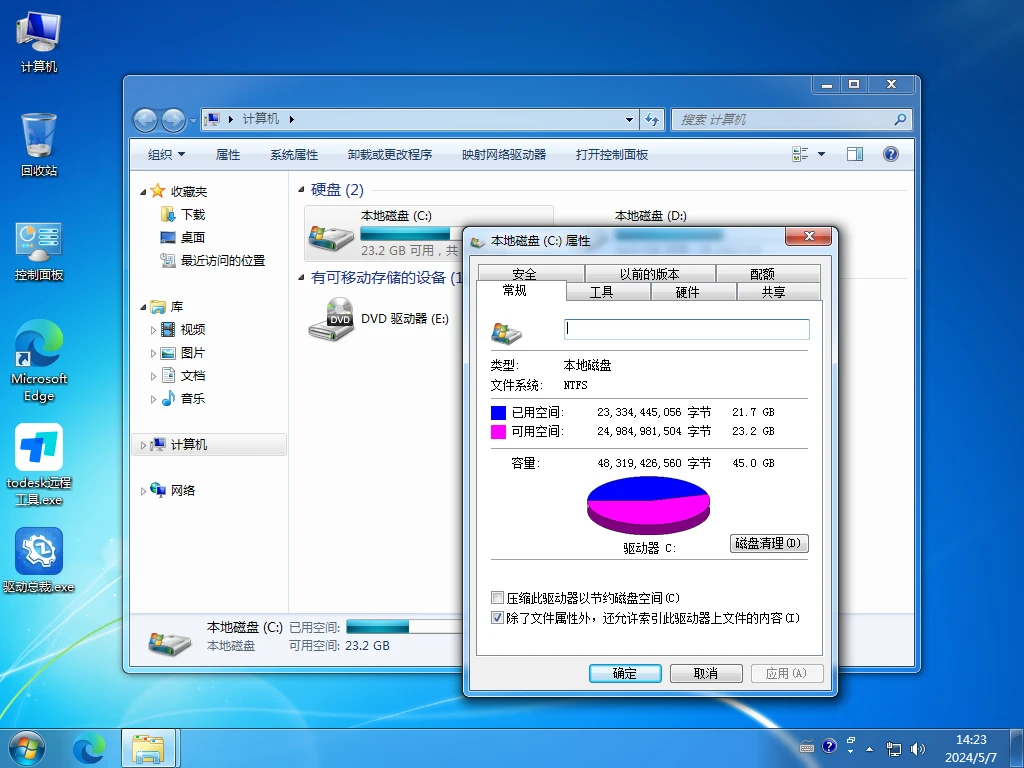Switch to the 共享 tab
This screenshot has width=1024, height=768.
tap(773, 292)
